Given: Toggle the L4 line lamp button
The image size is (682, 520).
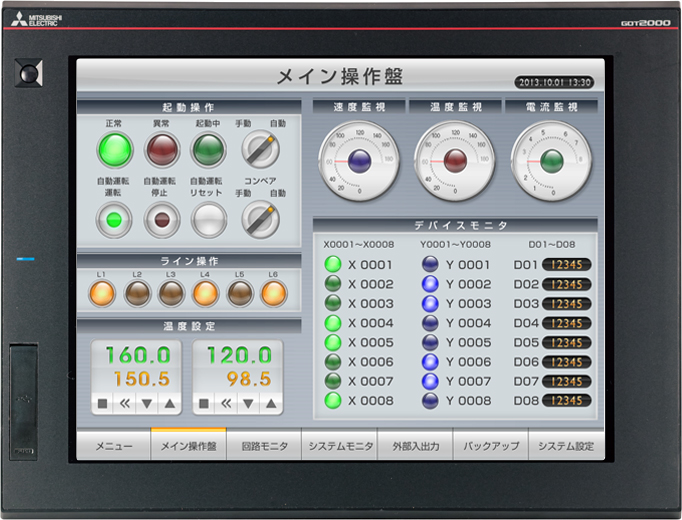Looking at the screenshot, I should coord(205,293).
